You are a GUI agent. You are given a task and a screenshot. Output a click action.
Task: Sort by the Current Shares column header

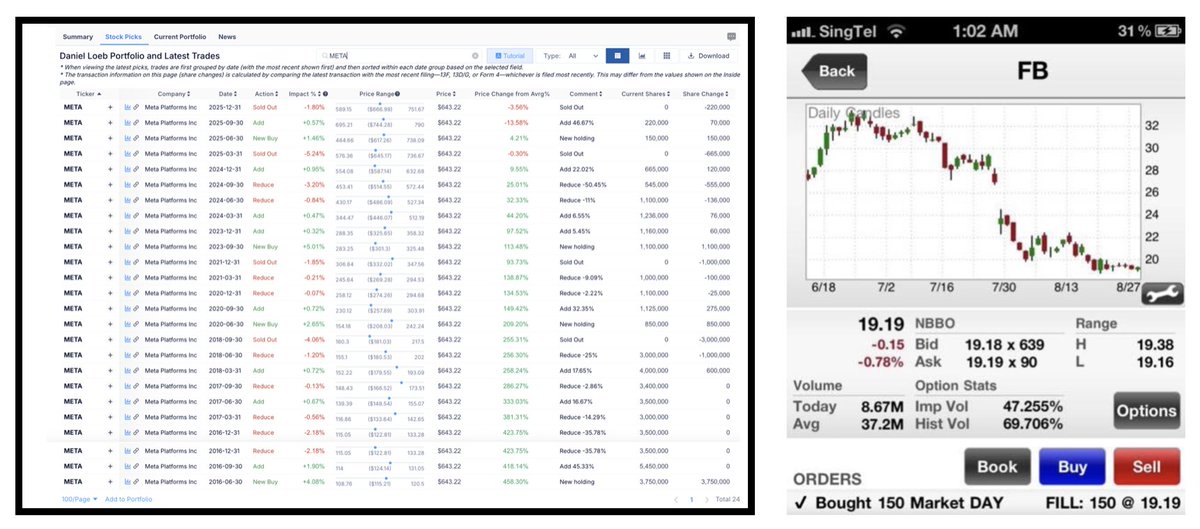645,92
